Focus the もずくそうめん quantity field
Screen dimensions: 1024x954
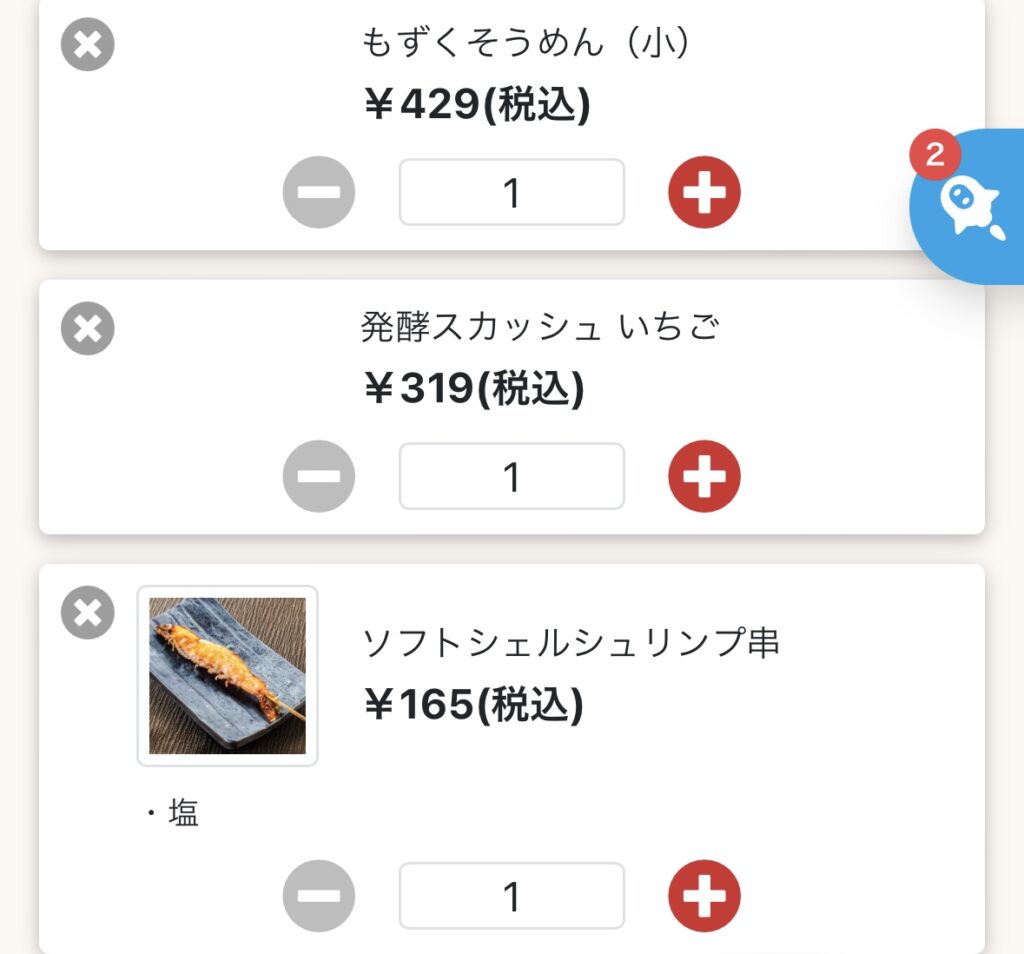[x=512, y=192]
